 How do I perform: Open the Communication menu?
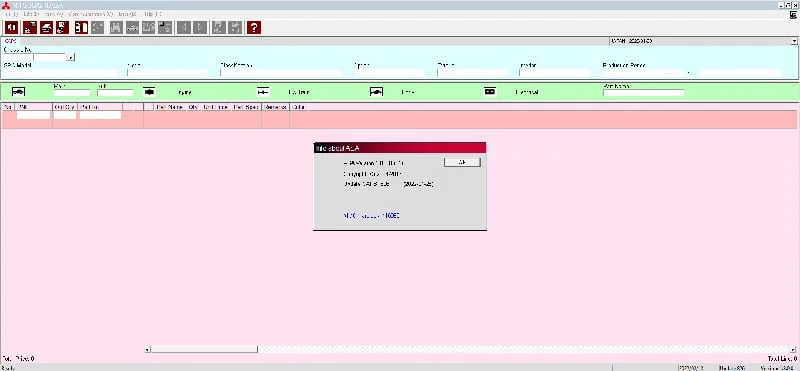click(x=90, y=14)
